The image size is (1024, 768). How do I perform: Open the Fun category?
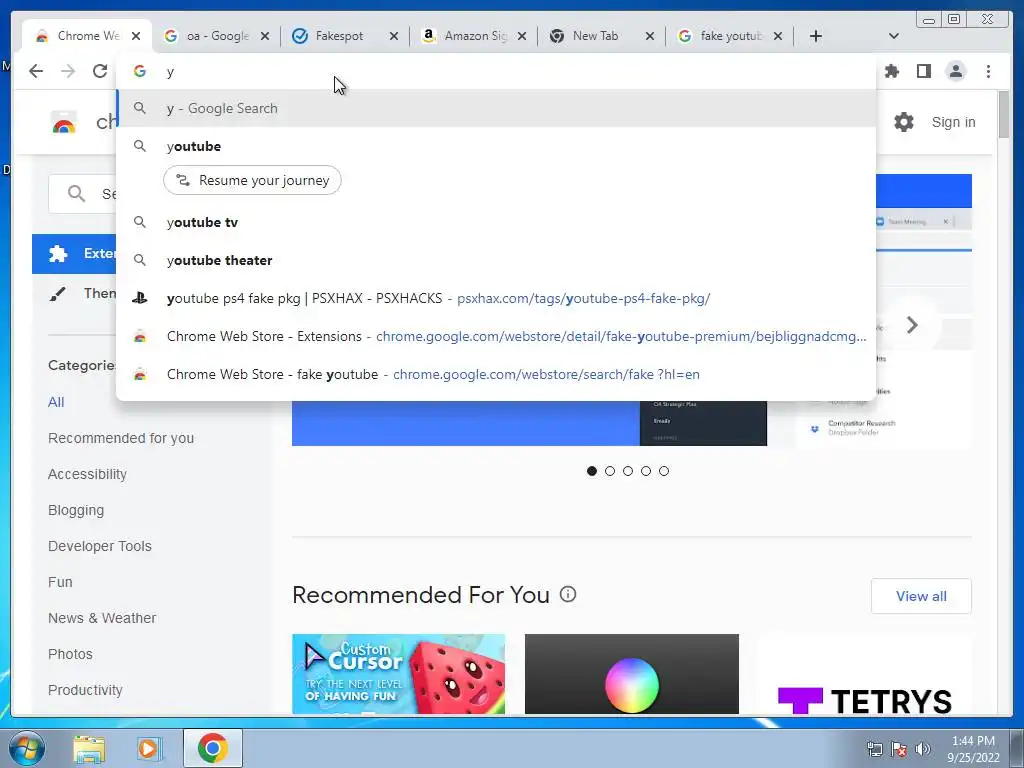pyautogui.click(x=60, y=582)
